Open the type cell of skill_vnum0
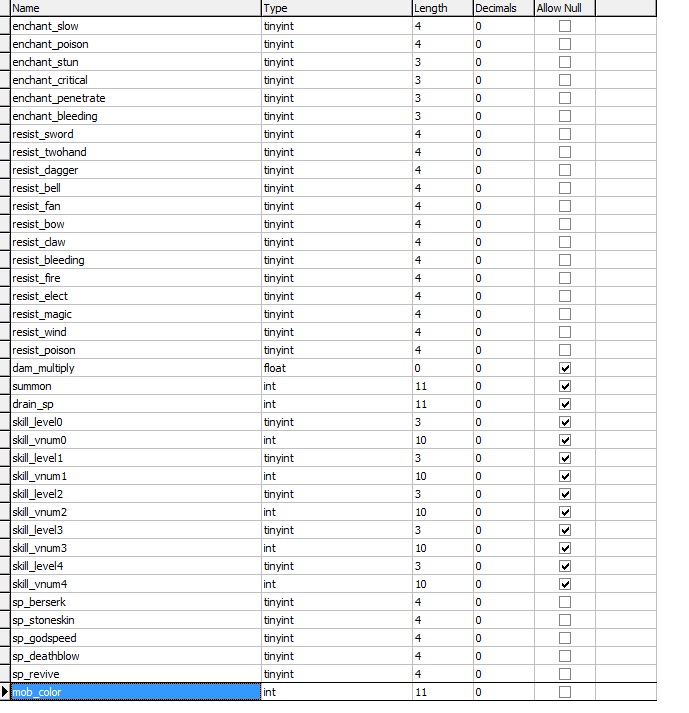This screenshot has width=689, height=713. (x=337, y=440)
